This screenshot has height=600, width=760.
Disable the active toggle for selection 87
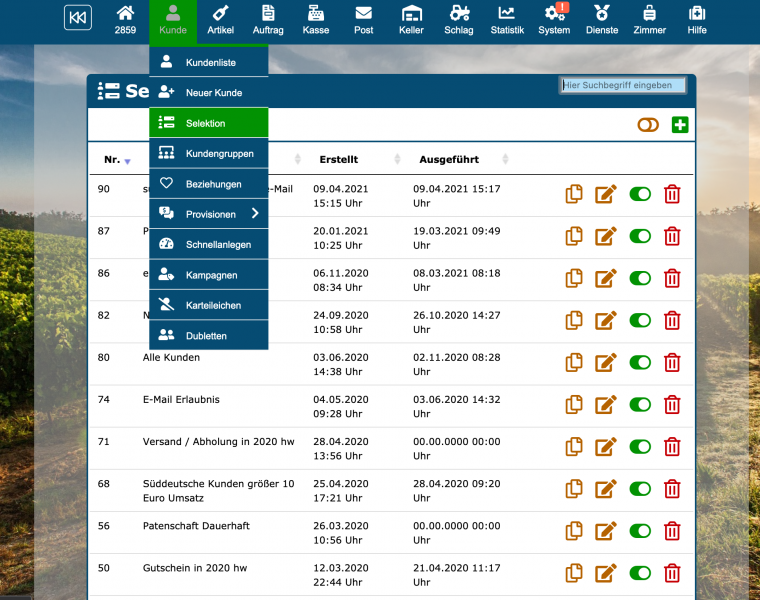[640, 236]
